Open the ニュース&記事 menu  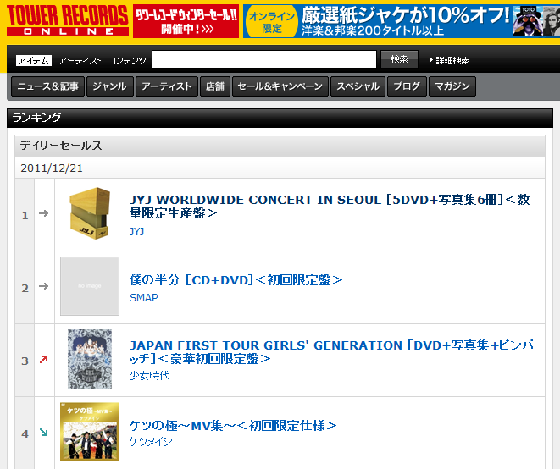(x=48, y=86)
